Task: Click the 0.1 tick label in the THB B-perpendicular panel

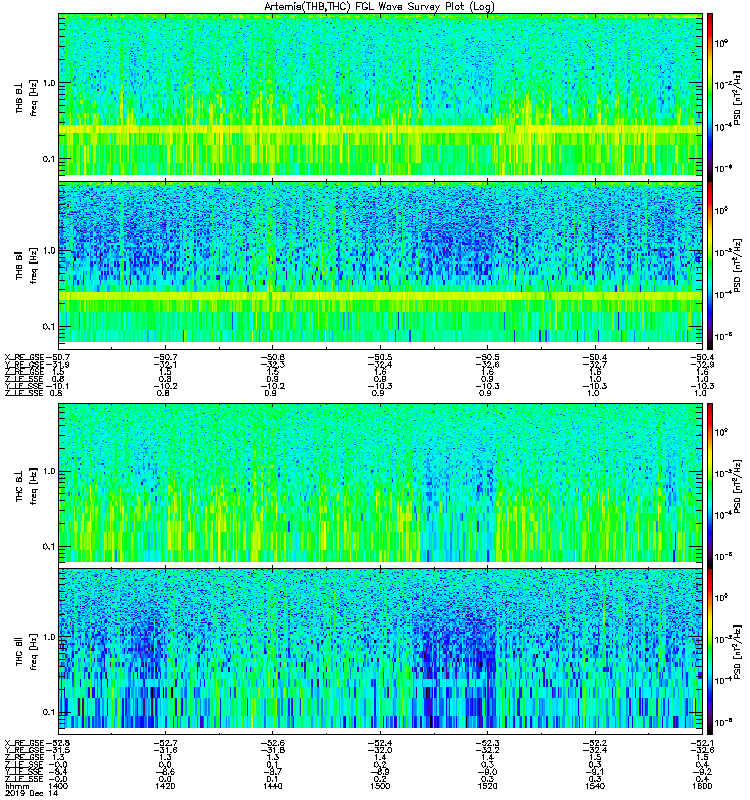Action: (48, 159)
